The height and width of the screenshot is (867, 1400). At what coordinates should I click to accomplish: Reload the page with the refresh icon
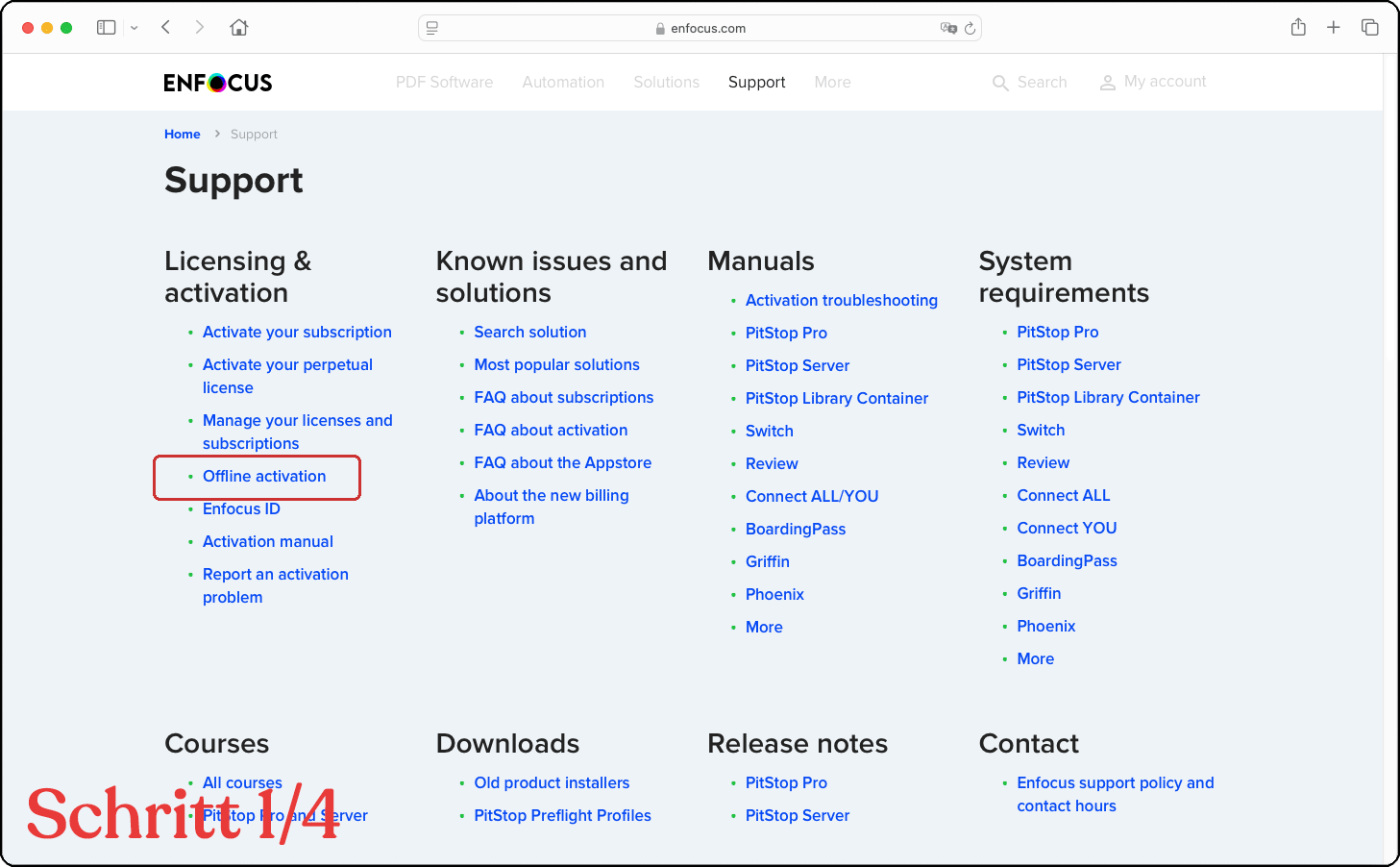(970, 29)
